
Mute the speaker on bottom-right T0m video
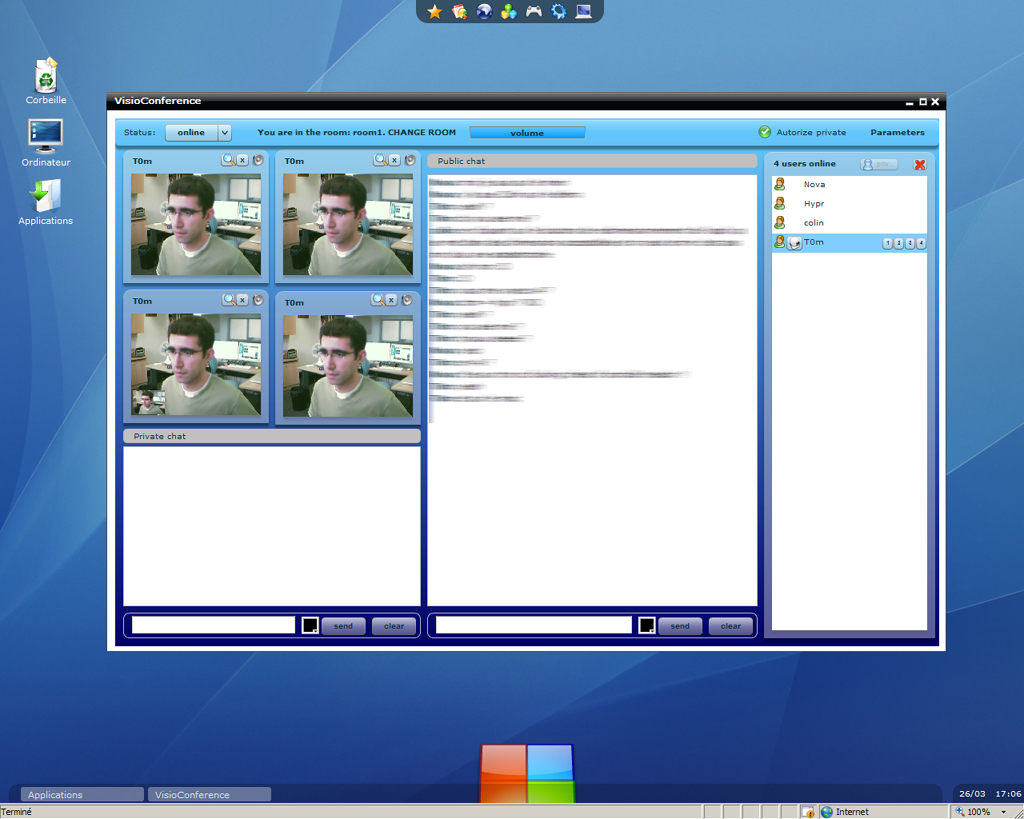[x=407, y=300]
